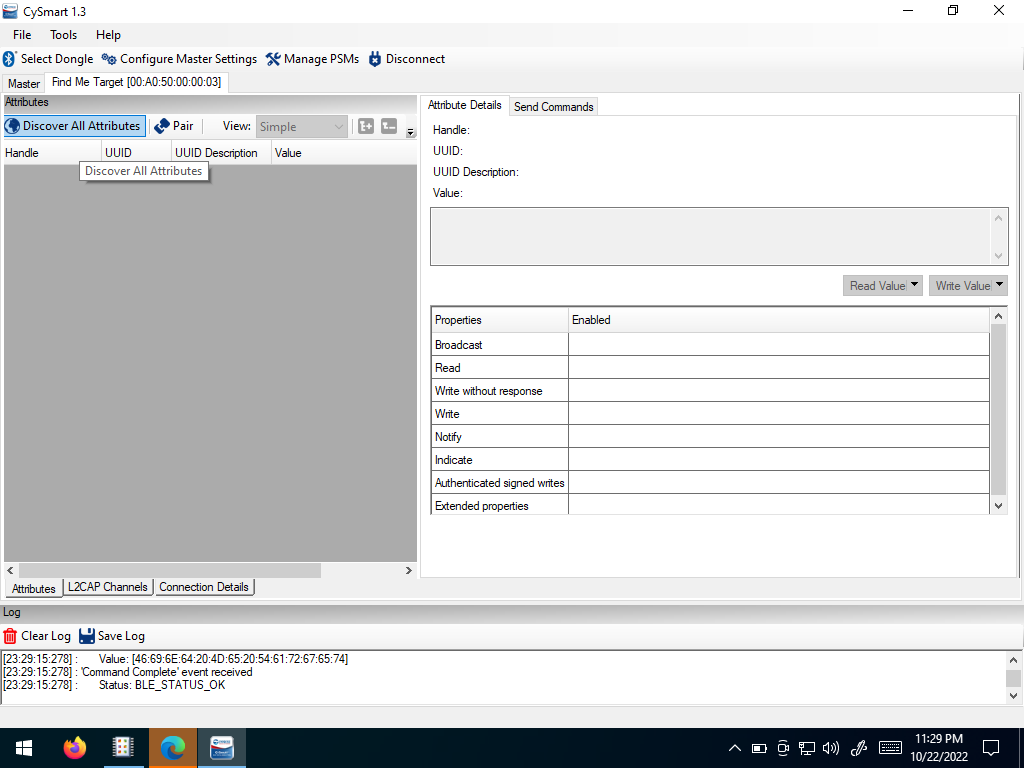Open the touch keyboard tray icon
1024x768 pixels.
(890, 748)
